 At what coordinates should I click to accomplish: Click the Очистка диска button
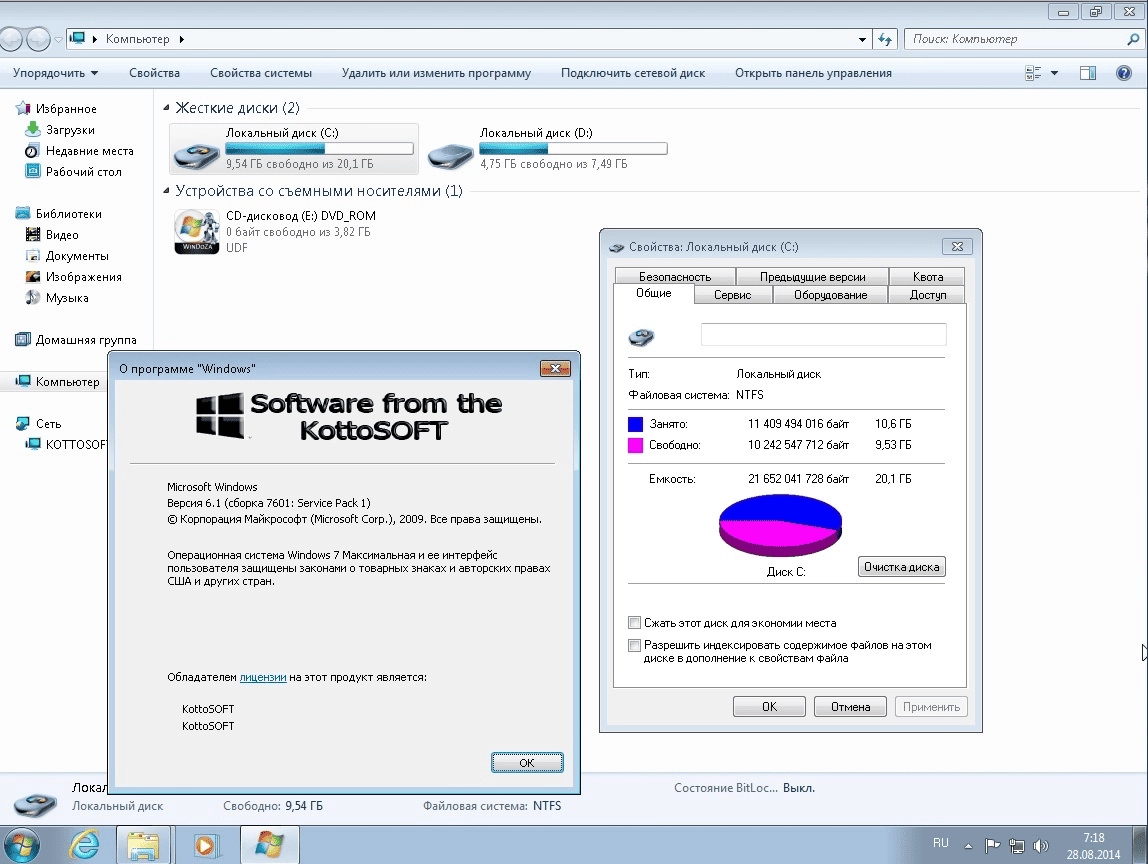coord(901,567)
